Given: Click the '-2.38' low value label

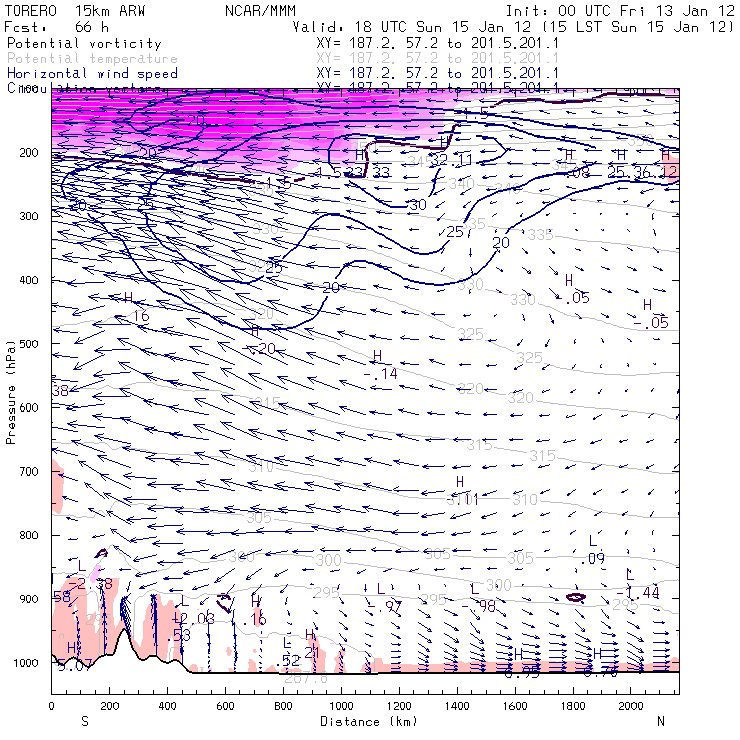Looking at the screenshot, I should pos(92,584).
